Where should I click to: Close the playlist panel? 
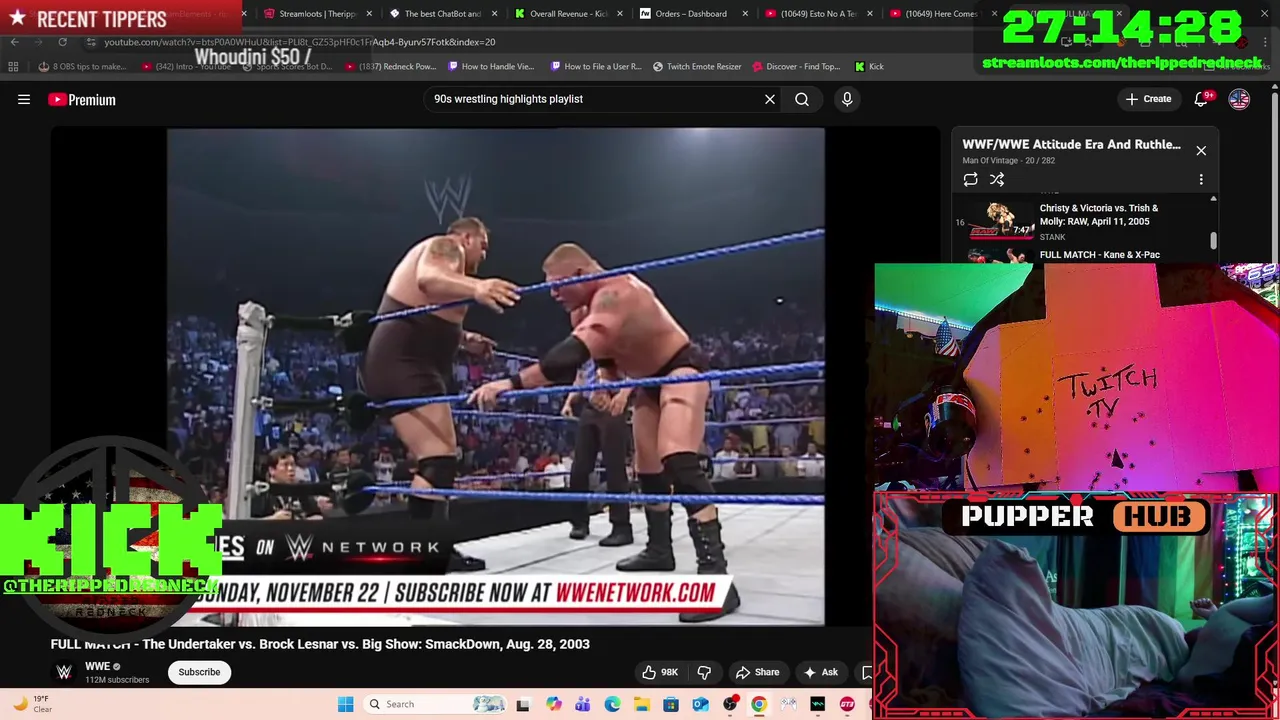(1201, 150)
